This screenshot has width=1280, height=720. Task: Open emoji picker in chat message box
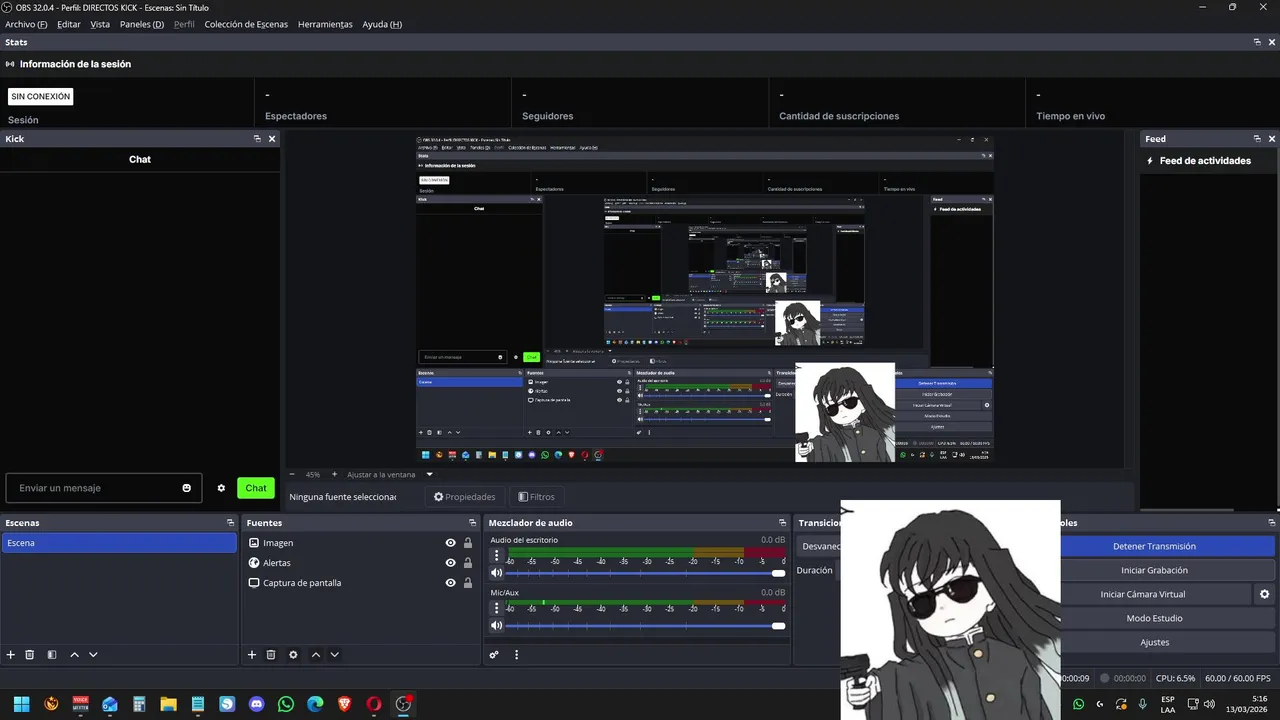pos(186,488)
